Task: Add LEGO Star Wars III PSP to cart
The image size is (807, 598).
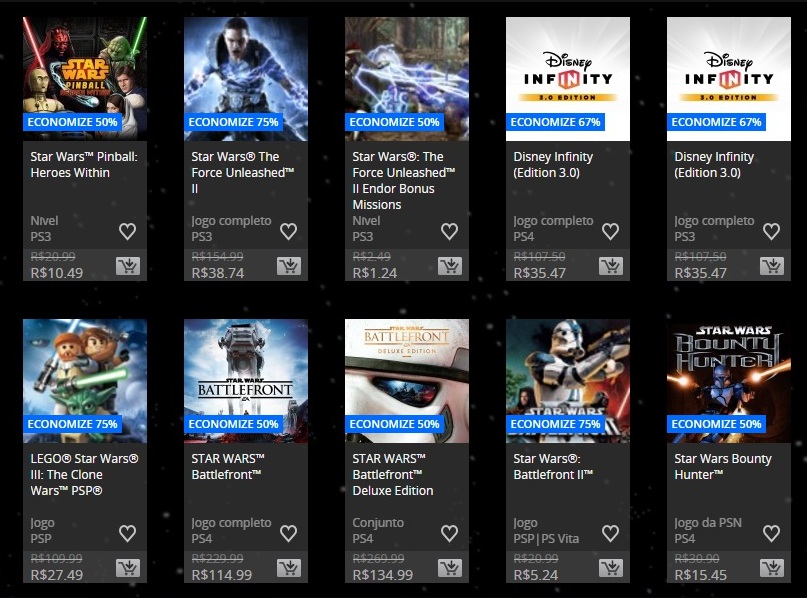Action: [x=128, y=568]
